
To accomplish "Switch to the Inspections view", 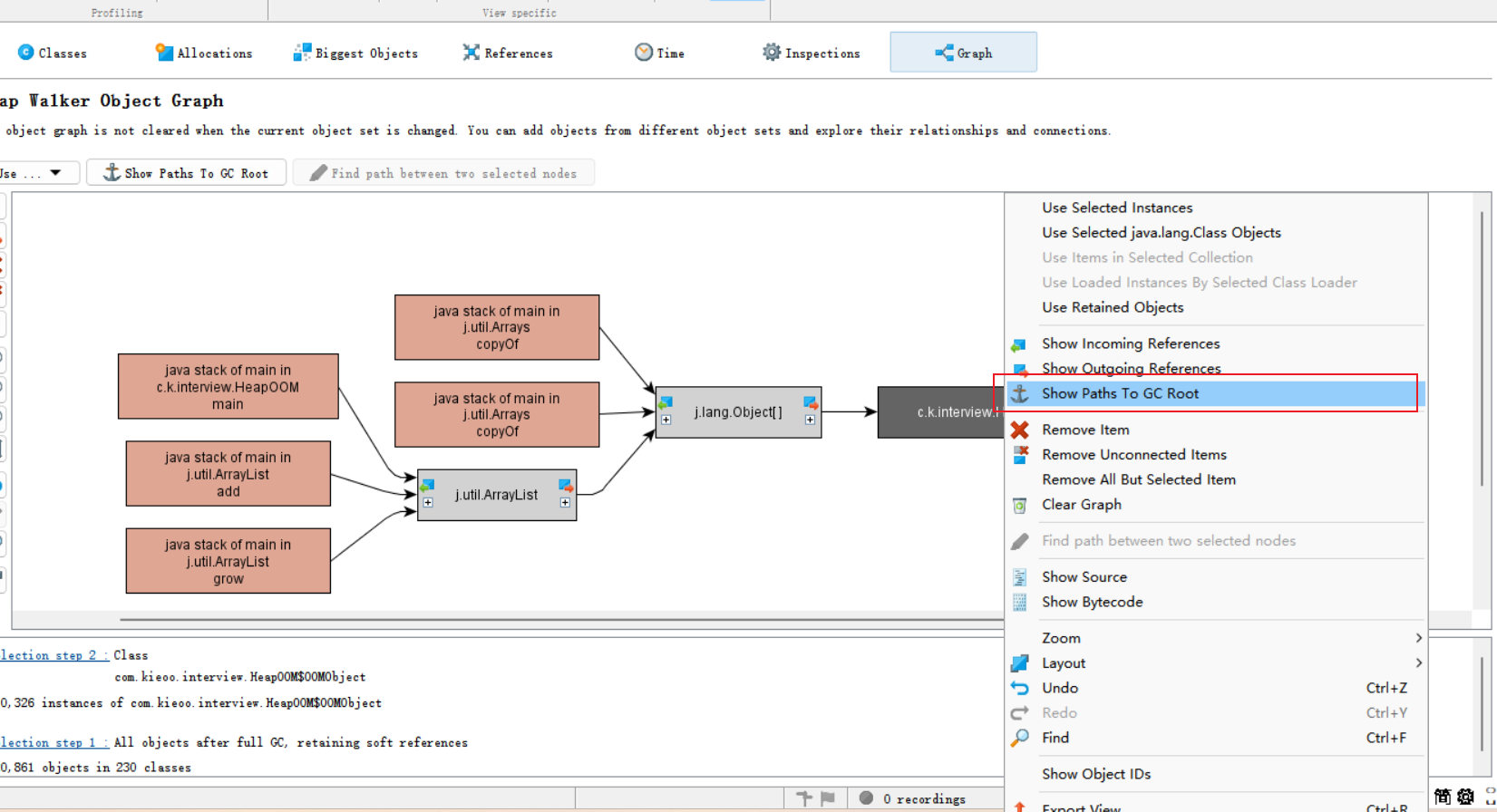I will coord(812,53).
